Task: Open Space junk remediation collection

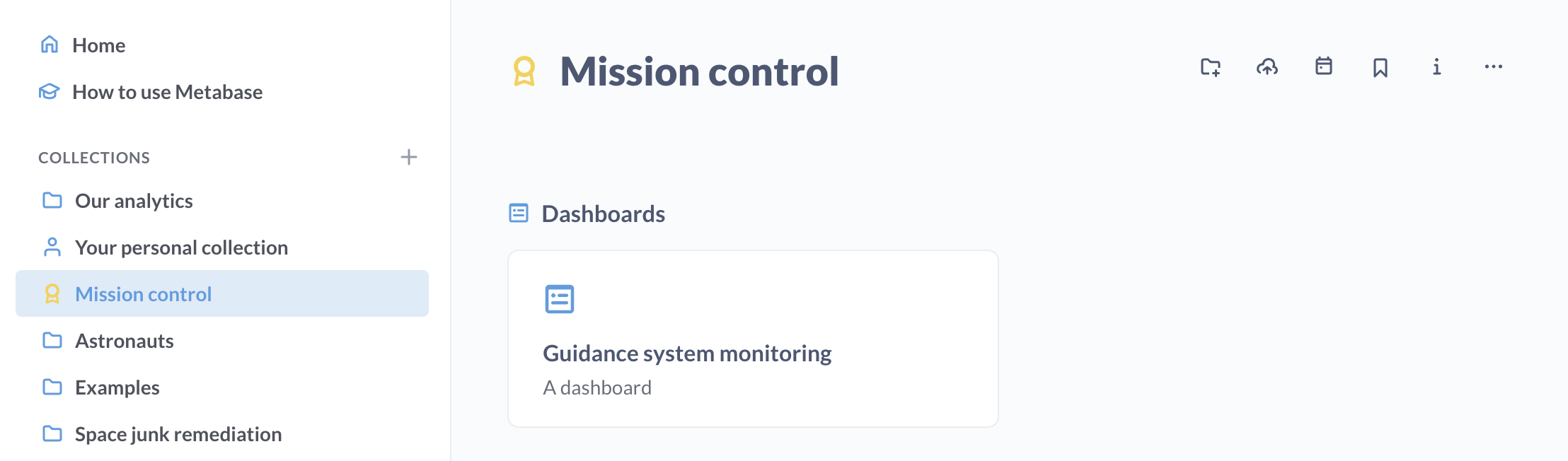Action: point(178,434)
